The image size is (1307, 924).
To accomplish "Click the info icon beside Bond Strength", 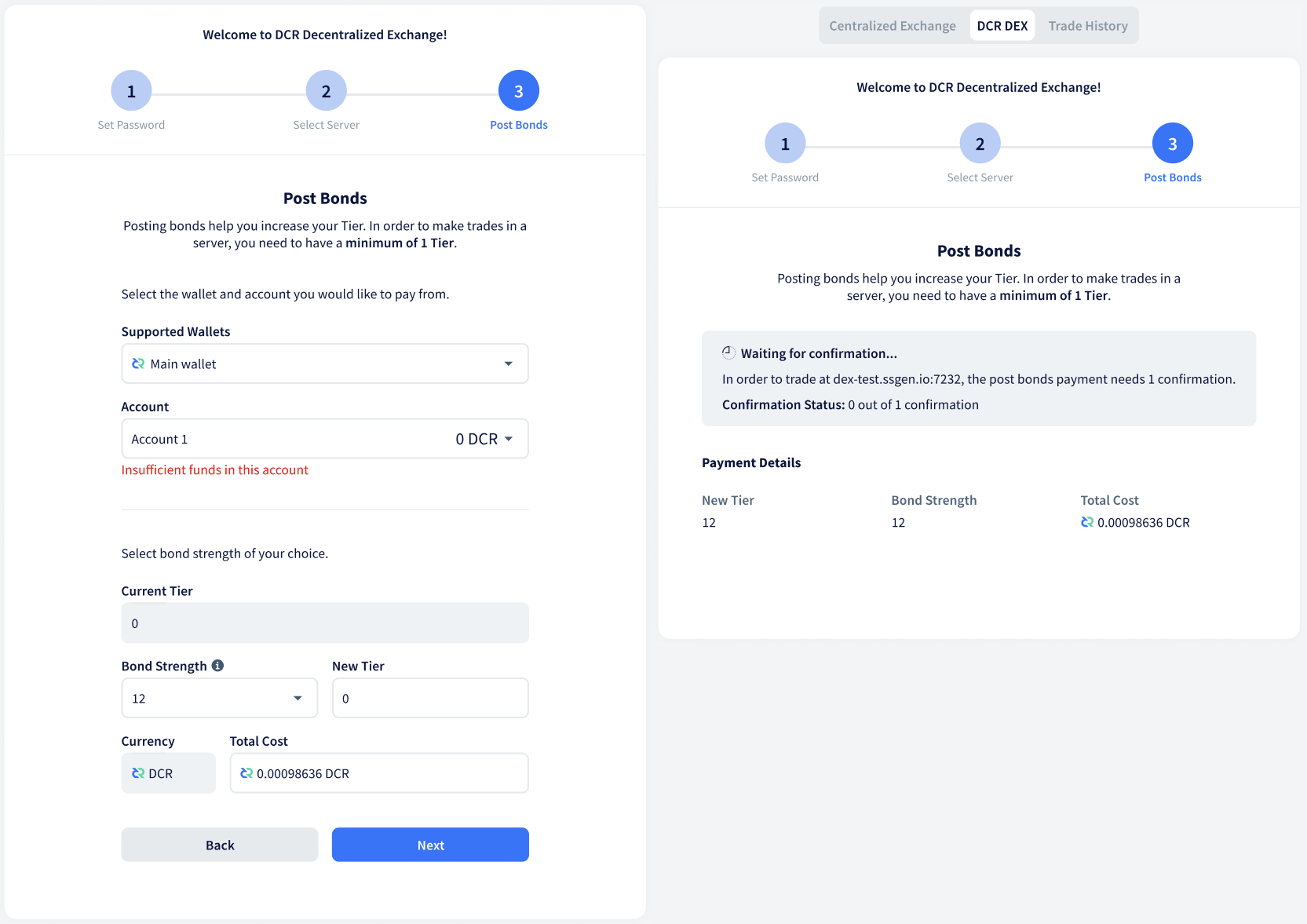I will [x=218, y=665].
